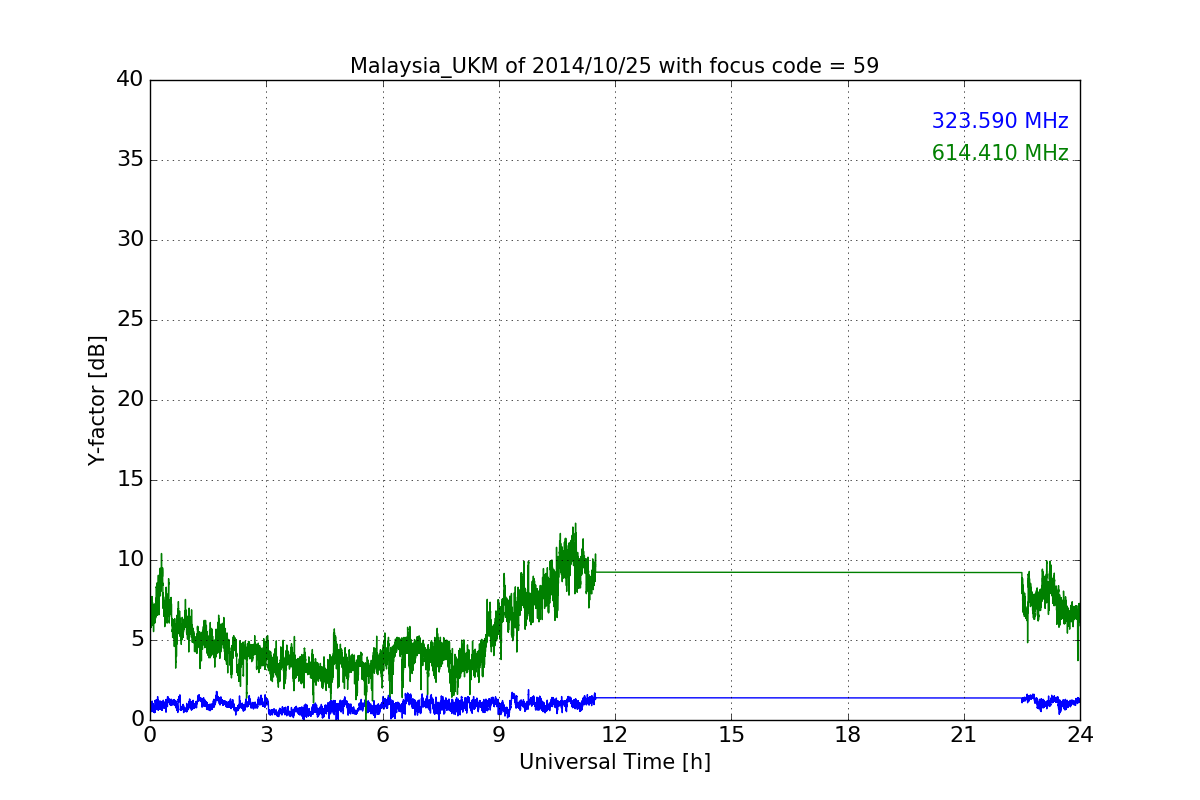Click the y-axis tick label '35'
Viewport: 1200px width, 800px height.
pyautogui.click(x=129, y=160)
